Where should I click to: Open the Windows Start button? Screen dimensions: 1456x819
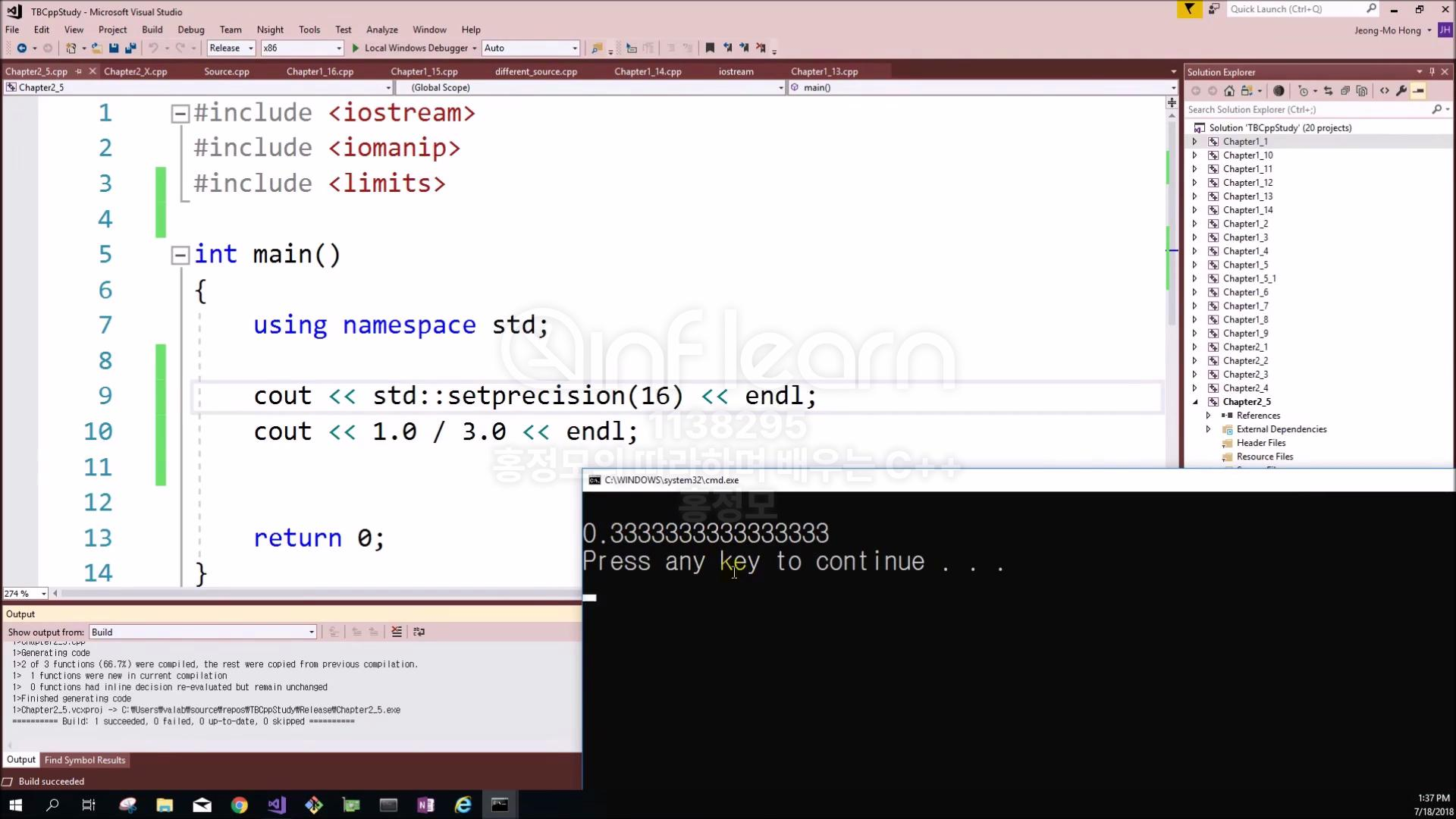click(x=15, y=805)
